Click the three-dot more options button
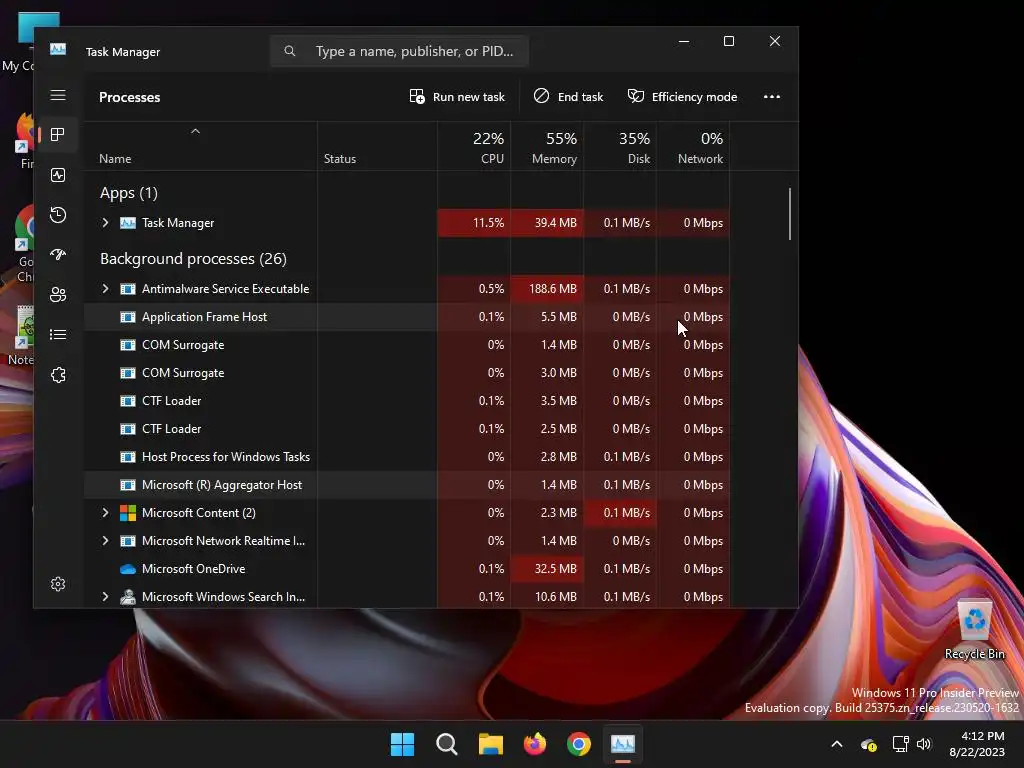Viewport: 1024px width, 768px height. click(x=772, y=97)
